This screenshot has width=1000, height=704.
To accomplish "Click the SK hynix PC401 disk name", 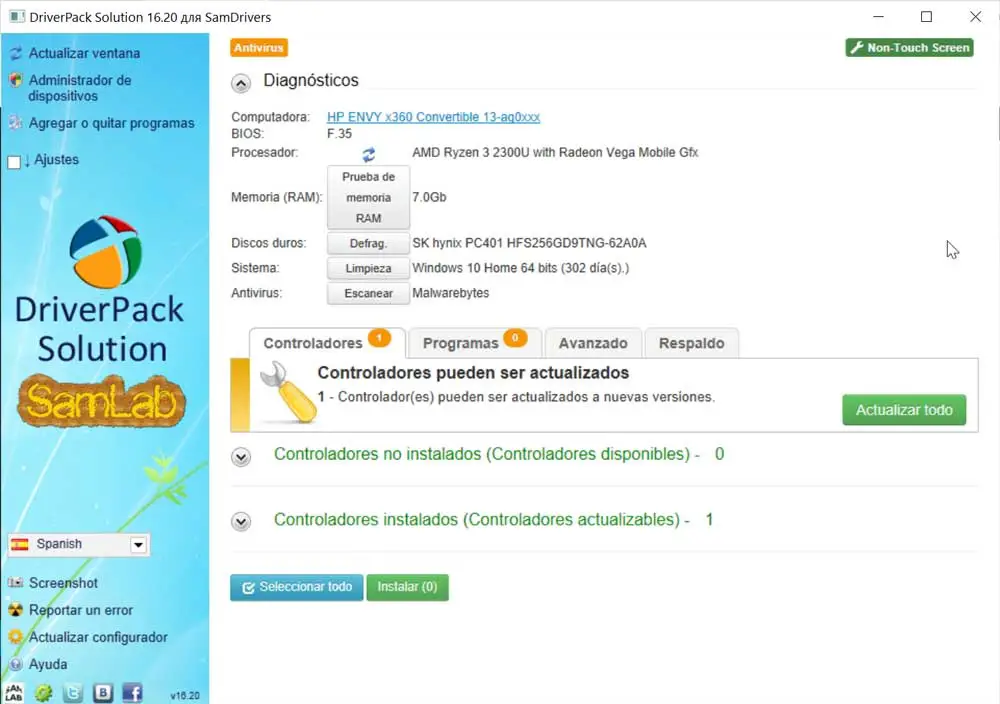I will tap(529, 243).
